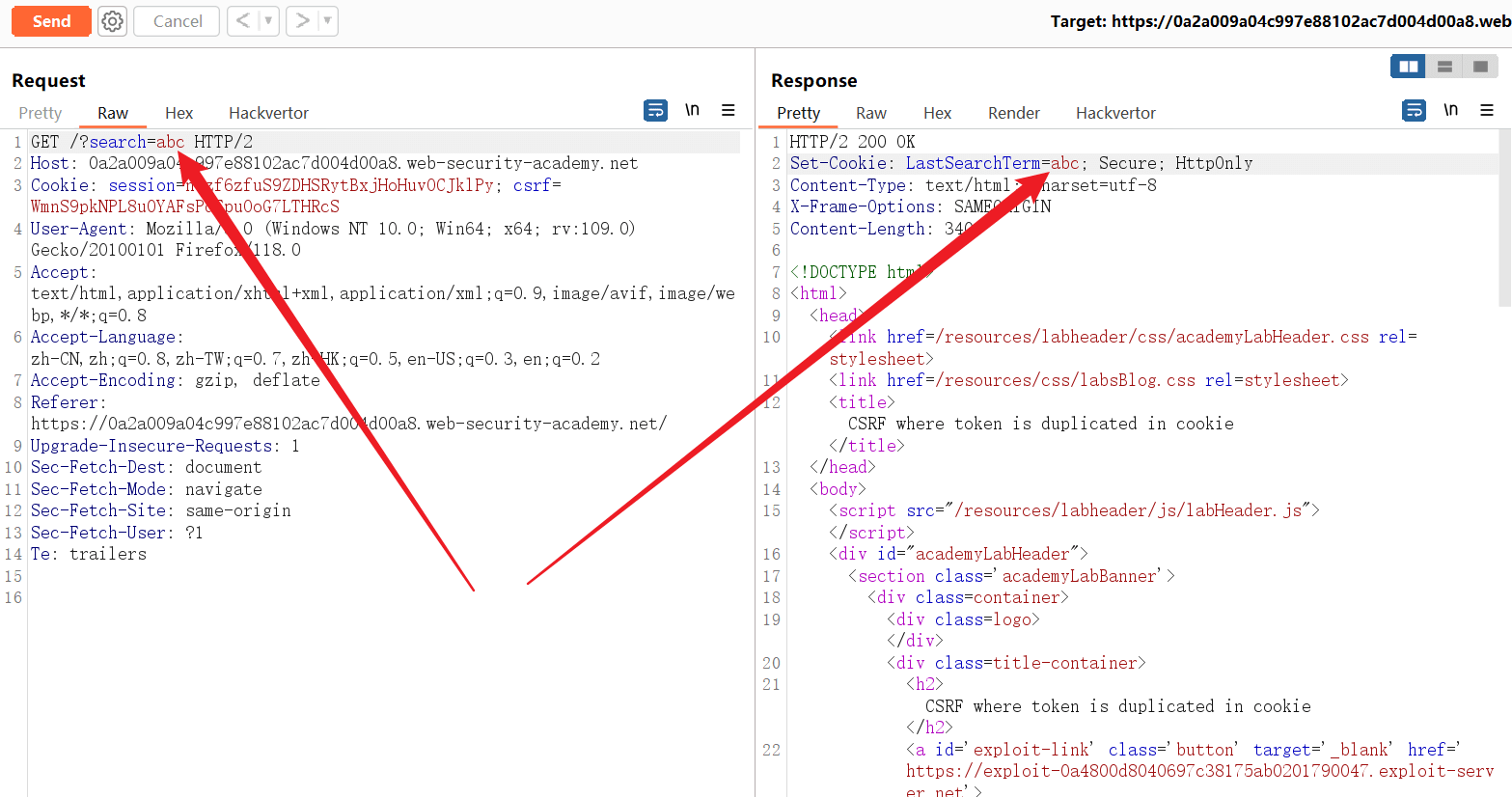Switch Request view to Pretty tab
This screenshot has height=797, width=1512.
[40, 113]
